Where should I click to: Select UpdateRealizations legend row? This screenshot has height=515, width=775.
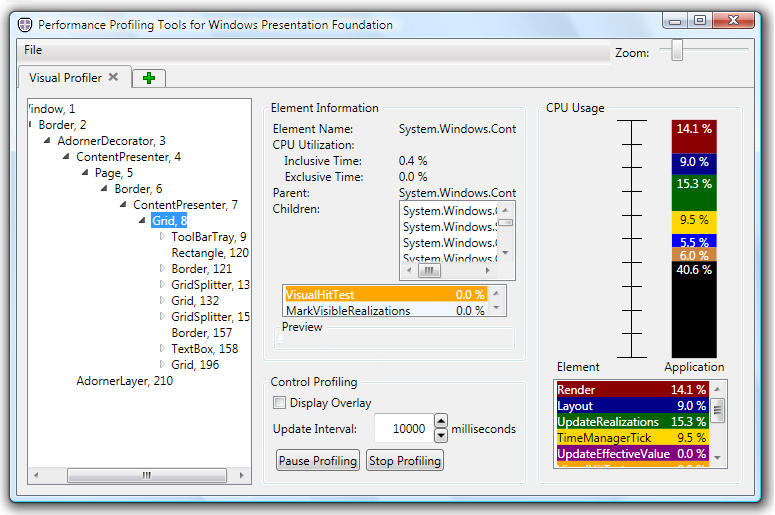coord(633,422)
